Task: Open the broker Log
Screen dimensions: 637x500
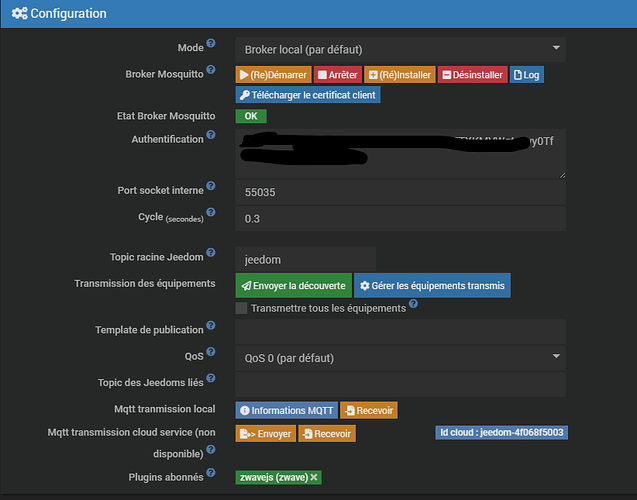Action: point(527,75)
